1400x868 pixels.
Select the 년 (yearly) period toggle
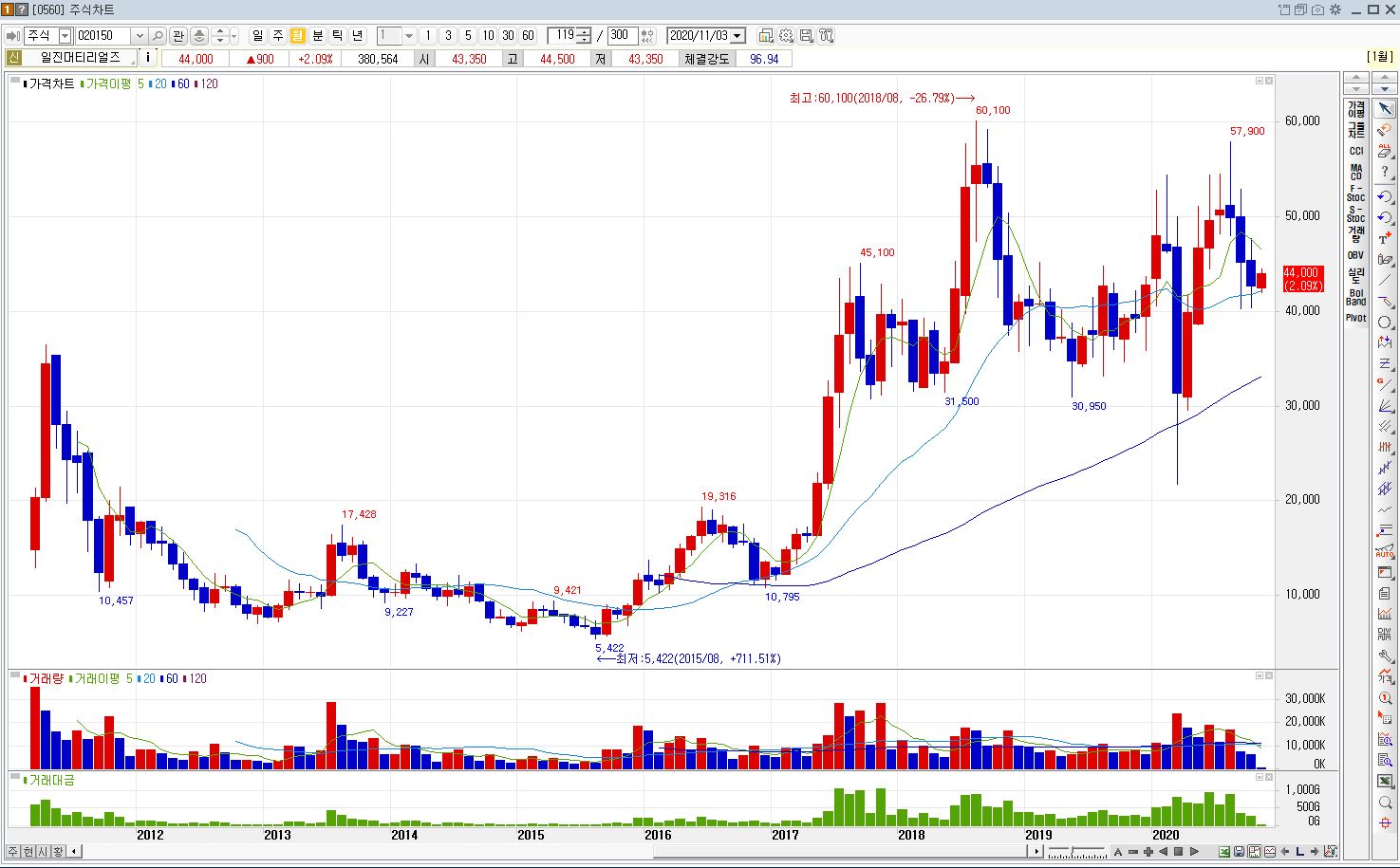coord(357,35)
